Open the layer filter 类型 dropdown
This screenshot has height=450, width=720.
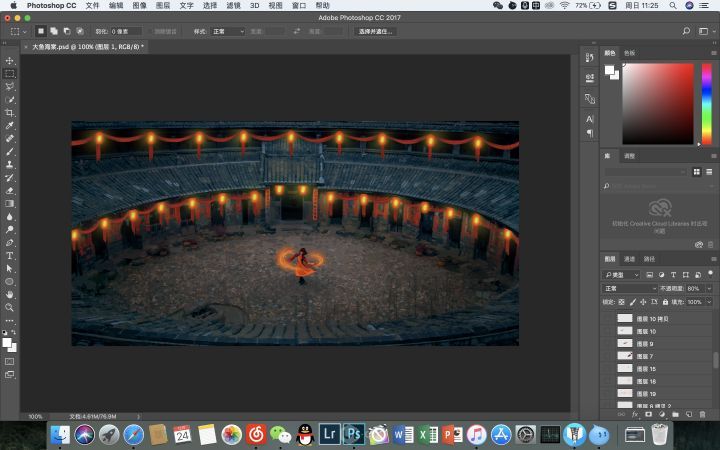point(622,274)
